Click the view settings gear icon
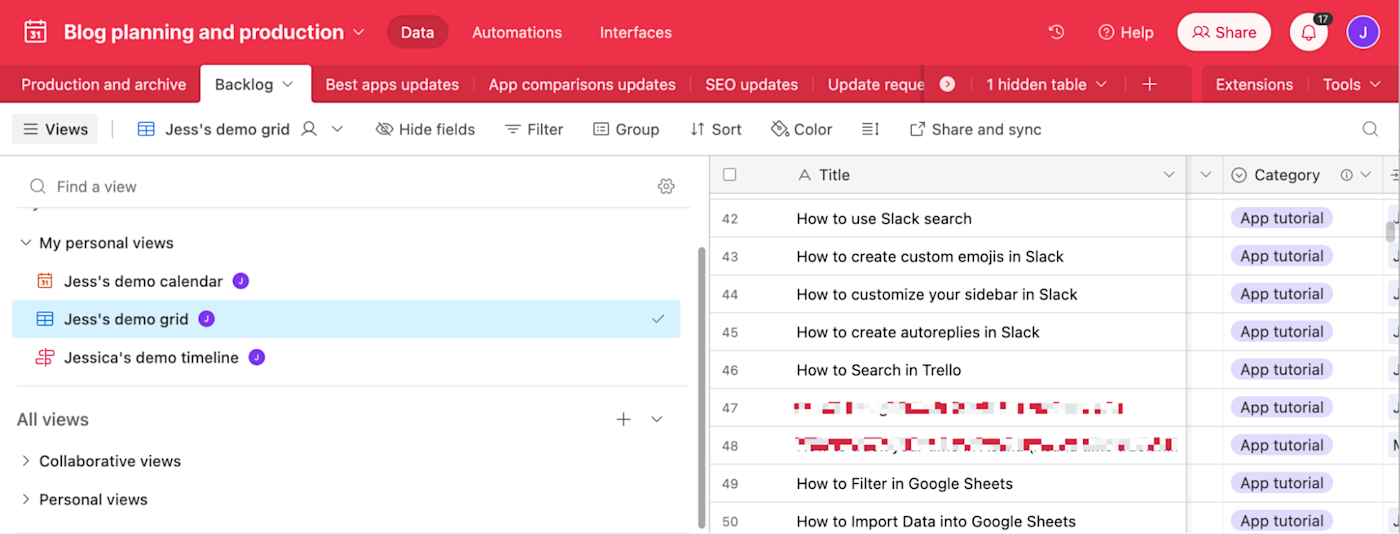1400x534 pixels. (x=666, y=186)
